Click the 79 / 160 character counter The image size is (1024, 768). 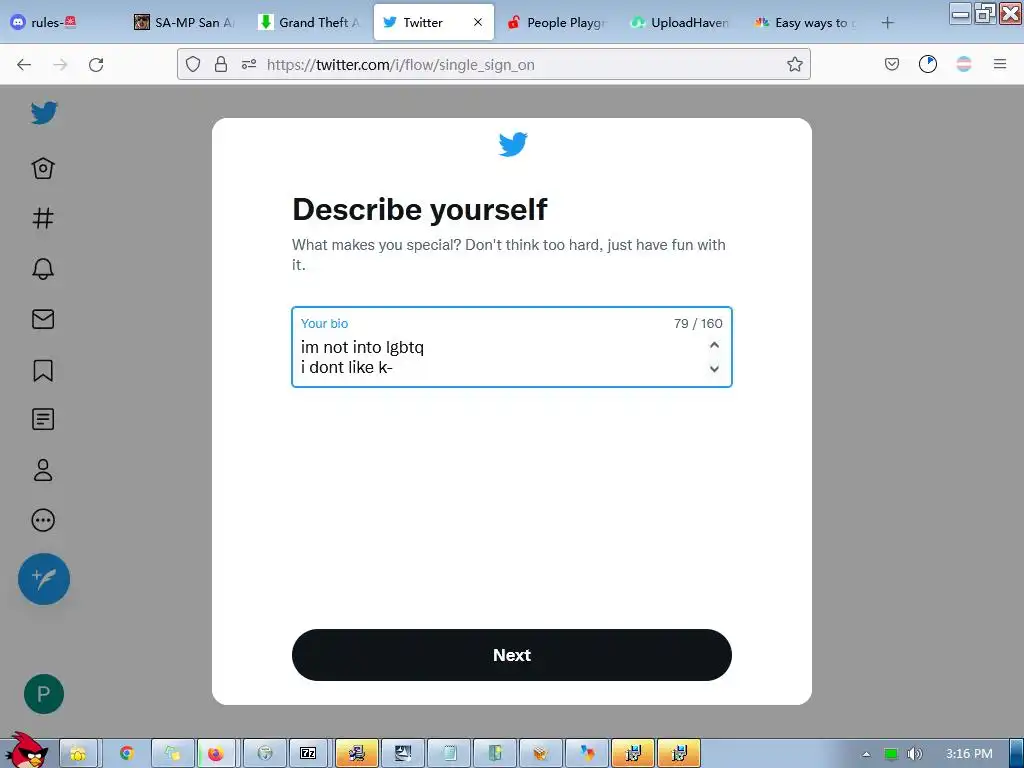(x=698, y=323)
